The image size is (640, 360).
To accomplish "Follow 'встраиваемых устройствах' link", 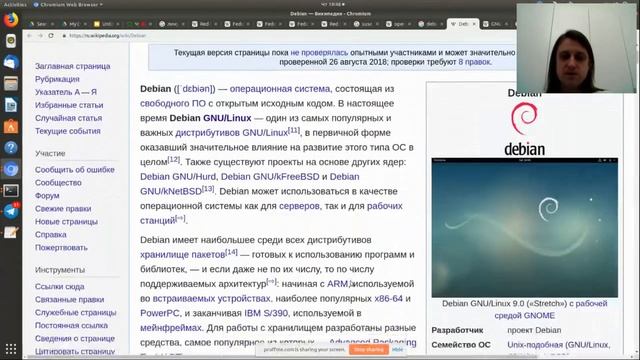I will click(x=211, y=299).
